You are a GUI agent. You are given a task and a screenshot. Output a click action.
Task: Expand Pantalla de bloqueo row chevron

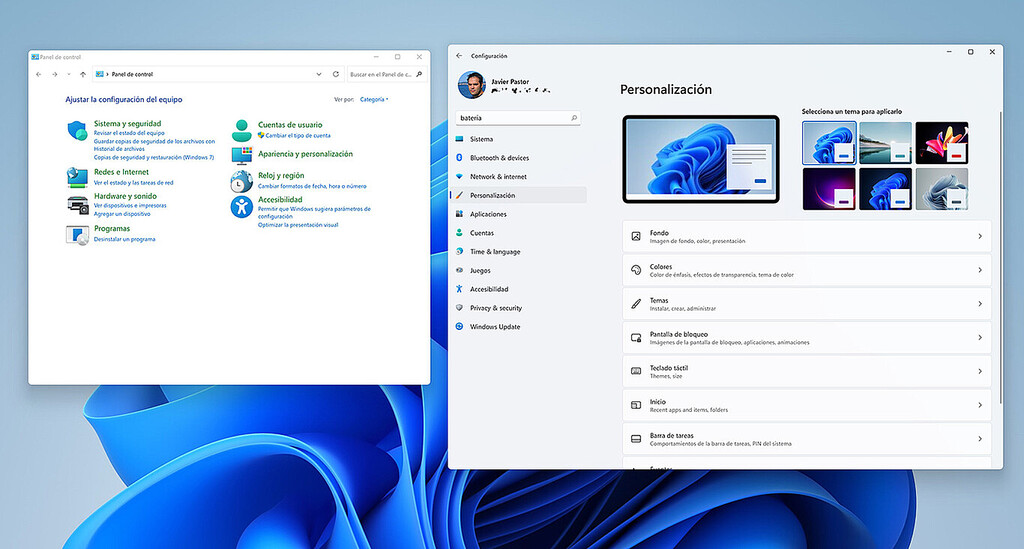click(980, 337)
